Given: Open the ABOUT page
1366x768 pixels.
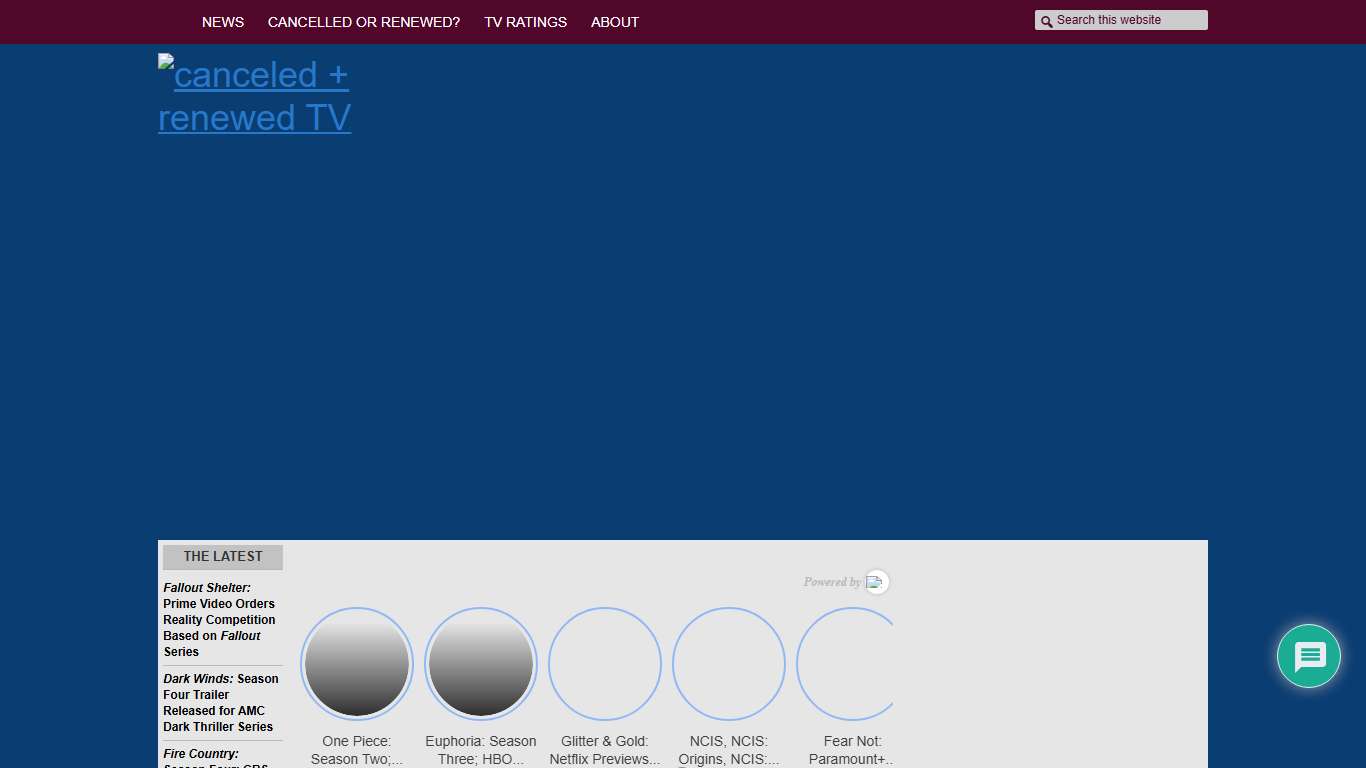Looking at the screenshot, I should tap(614, 22).
